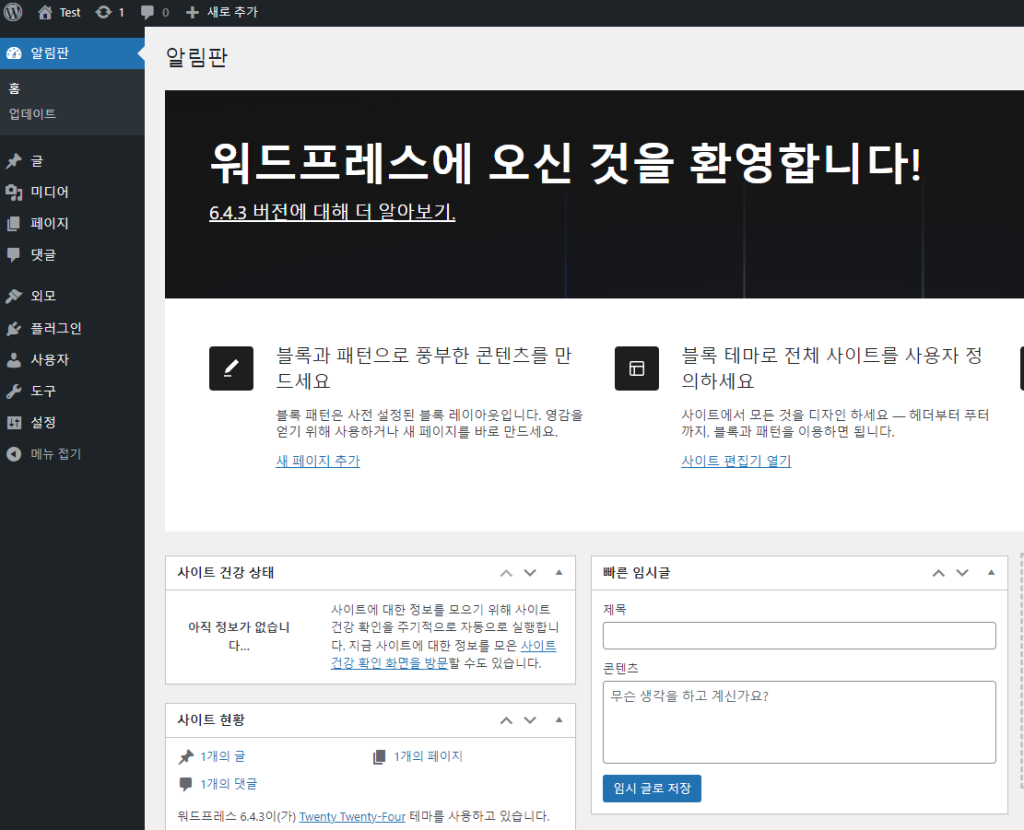Focus the 제목 title input field
1024x830 pixels.
[x=799, y=635]
